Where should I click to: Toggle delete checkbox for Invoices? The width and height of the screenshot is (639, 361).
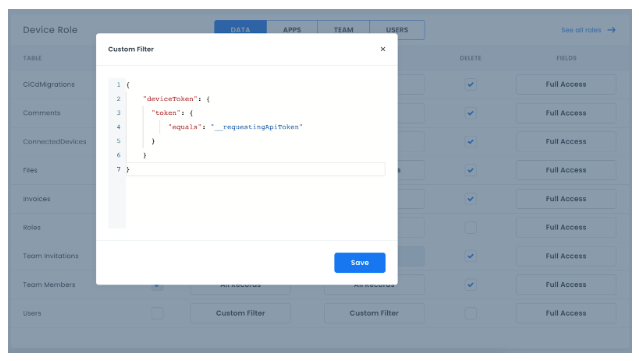tap(471, 199)
